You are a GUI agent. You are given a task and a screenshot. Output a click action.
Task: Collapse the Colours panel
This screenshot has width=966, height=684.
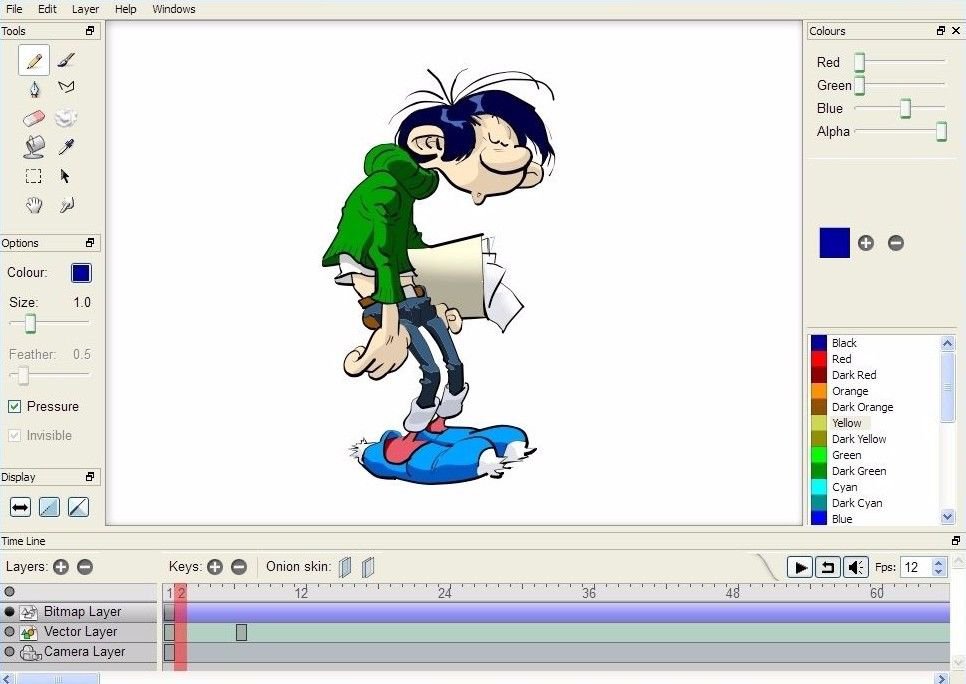coord(940,31)
